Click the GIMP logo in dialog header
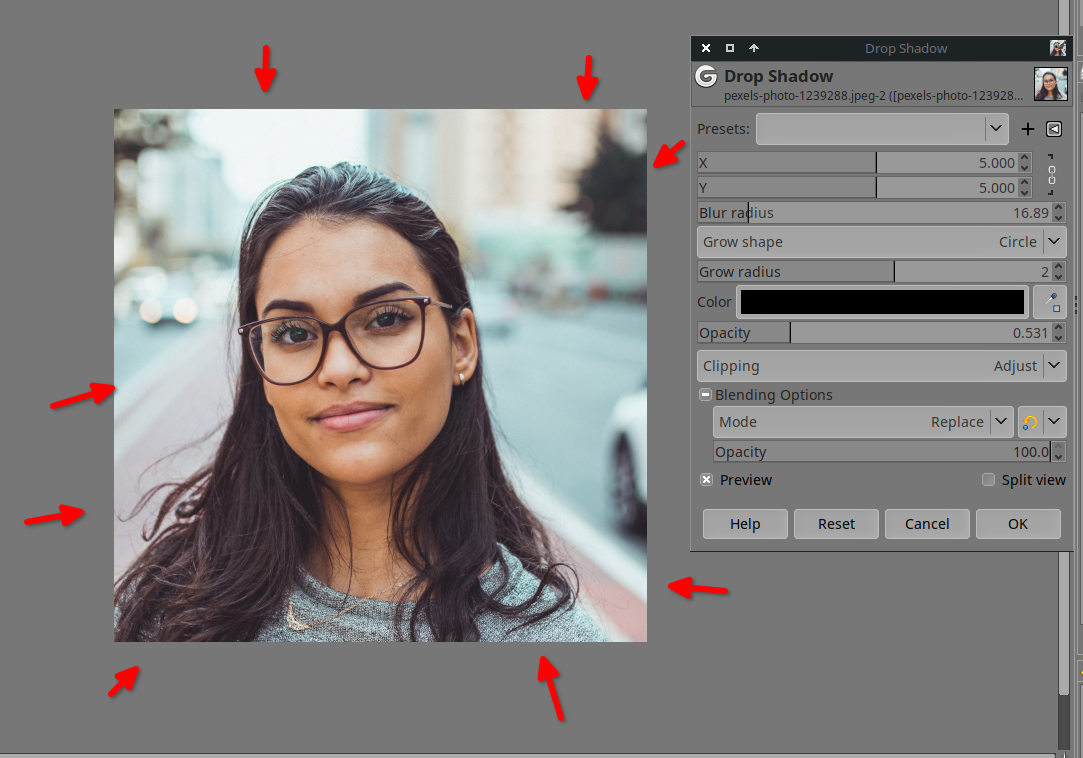 pyautogui.click(x=706, y=77)
